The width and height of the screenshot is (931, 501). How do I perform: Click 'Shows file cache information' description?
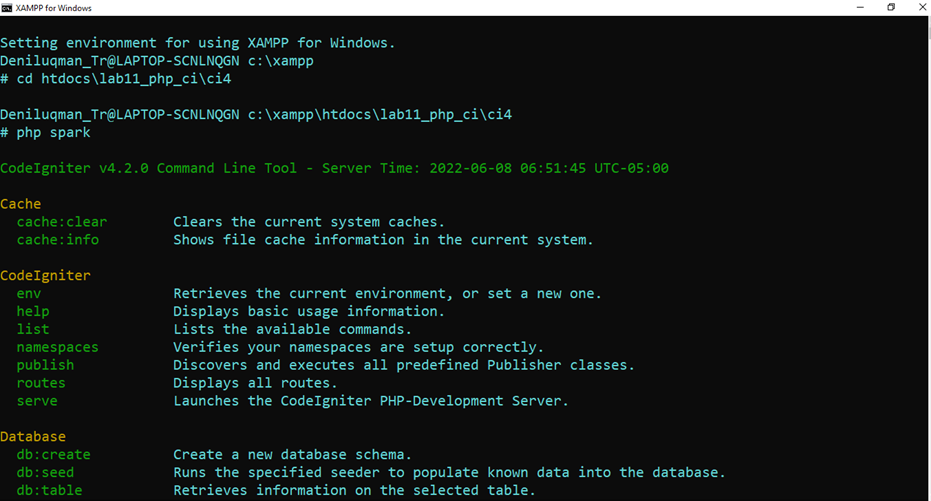(x=383, y=239)
